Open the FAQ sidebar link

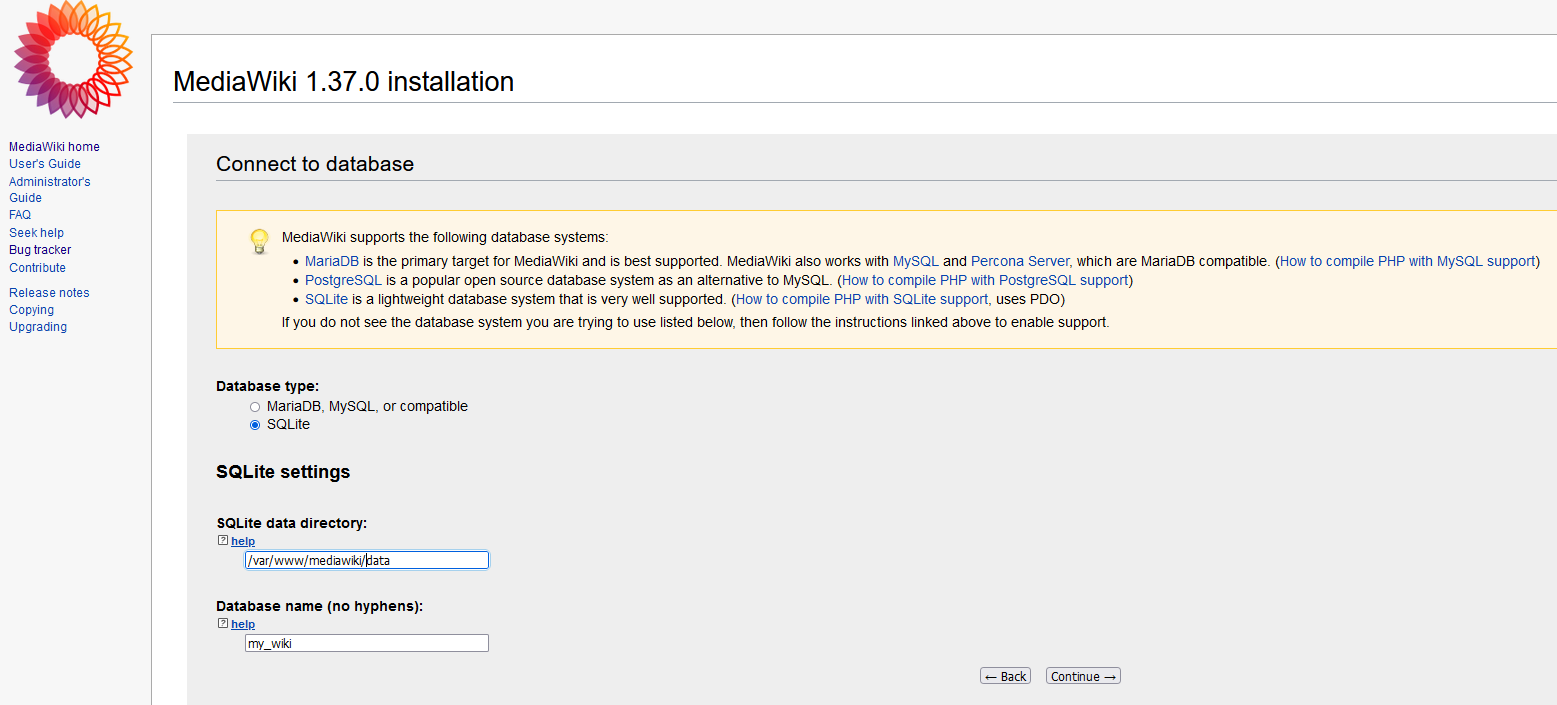(x=20, y=215)
